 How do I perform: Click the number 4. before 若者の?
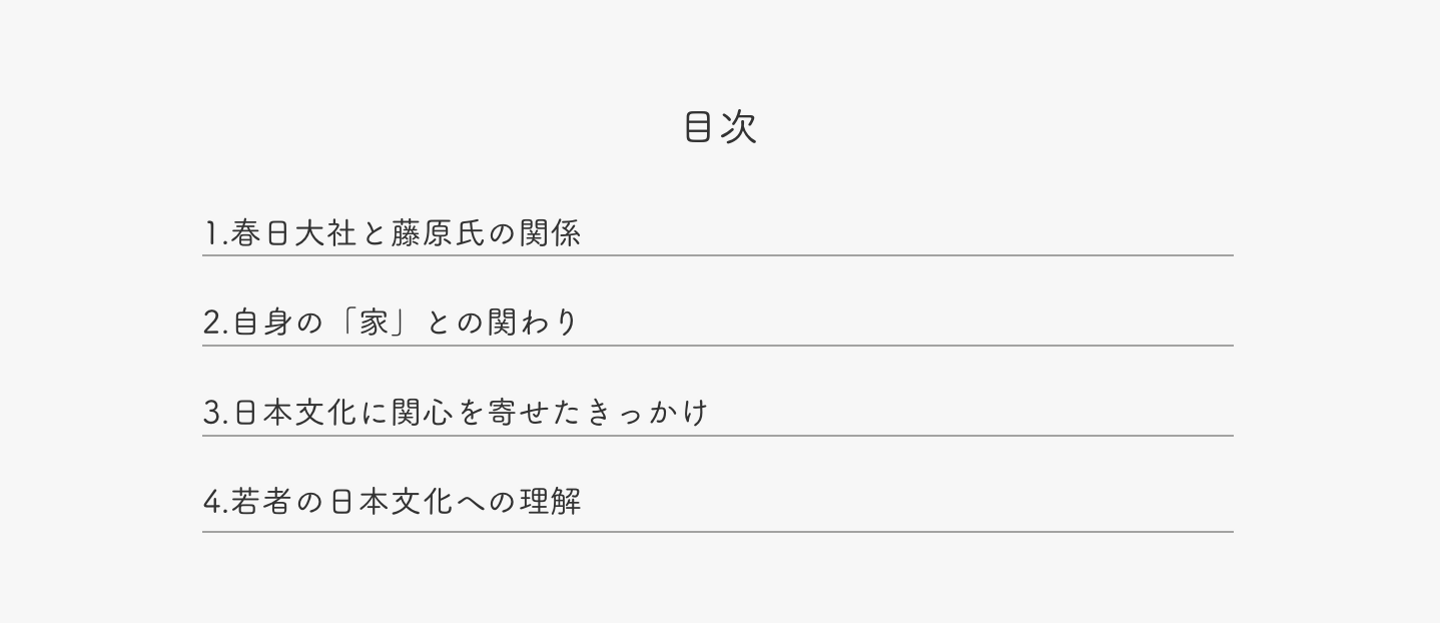(215, 501)
